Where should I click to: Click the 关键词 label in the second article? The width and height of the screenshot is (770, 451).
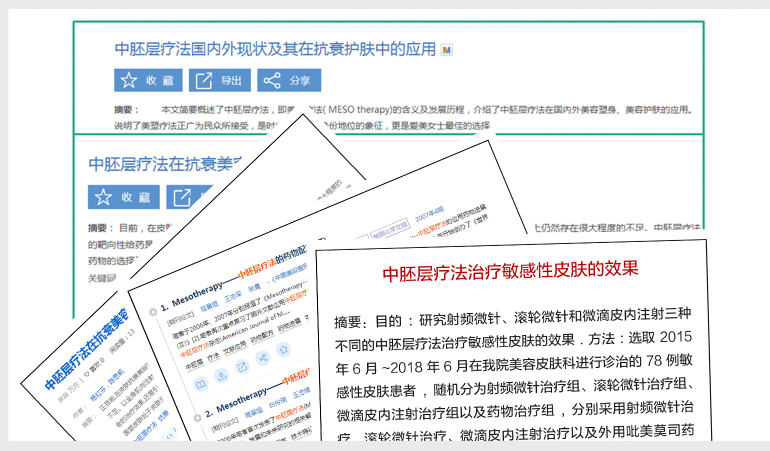coord(102,277)
